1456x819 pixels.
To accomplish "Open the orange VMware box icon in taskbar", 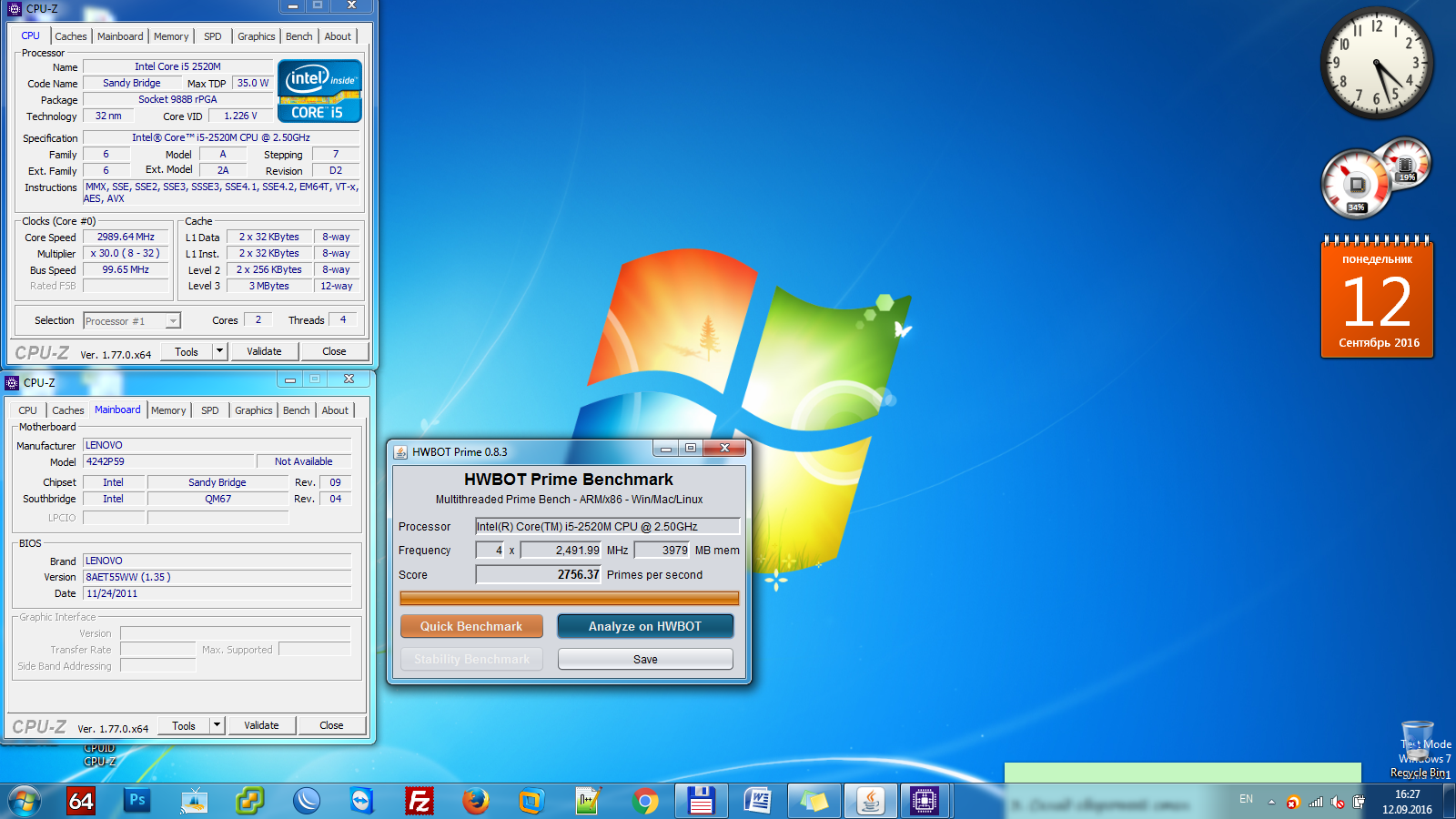I will point(531,801).
